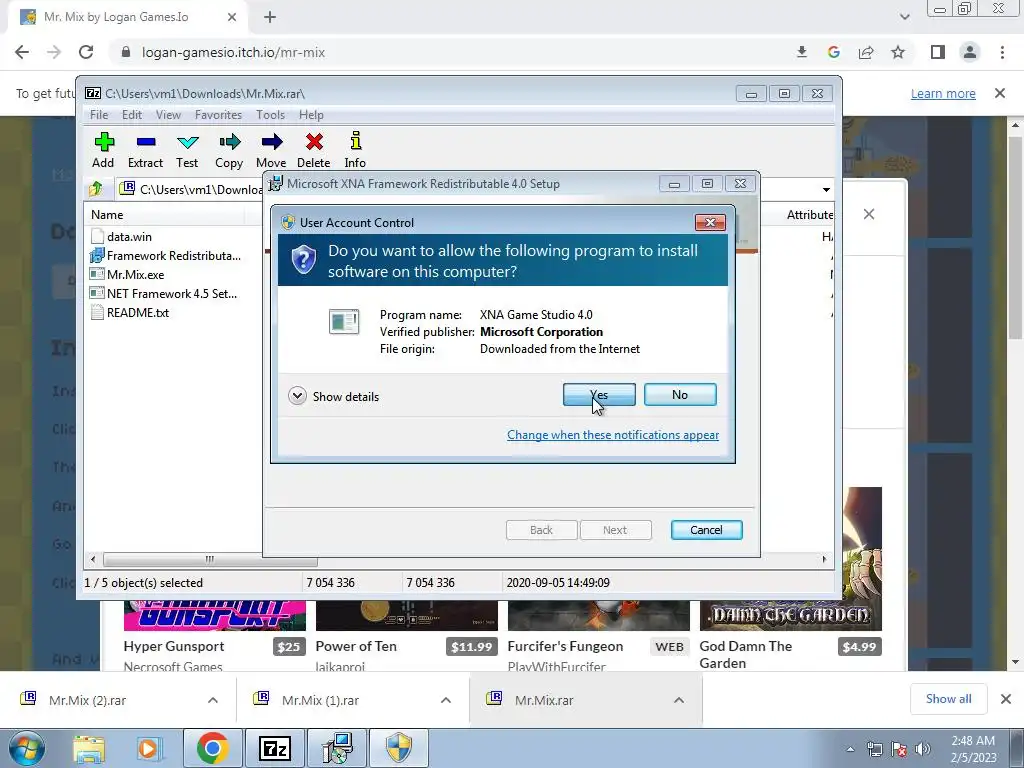Viewport: 1024px width, 768px height.
Task: Open a new Chrome tab with plus
Action: (x=270, y=18)
